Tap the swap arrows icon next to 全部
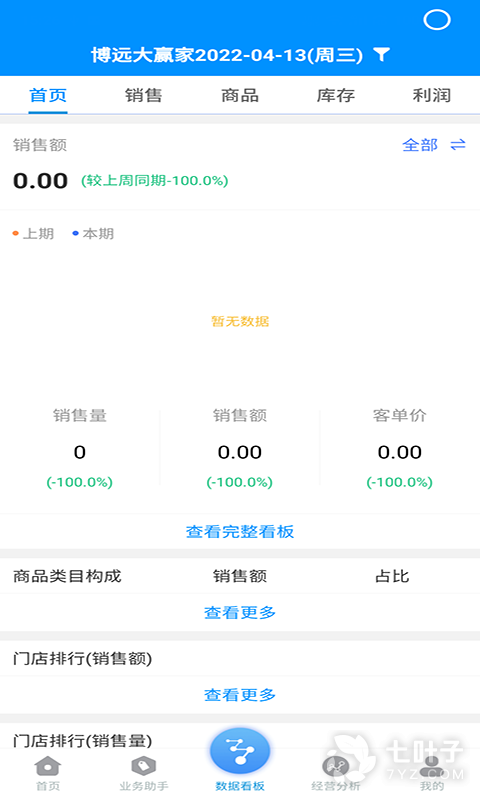This screenshot has height=800, width=480. (x=458, y=145)
